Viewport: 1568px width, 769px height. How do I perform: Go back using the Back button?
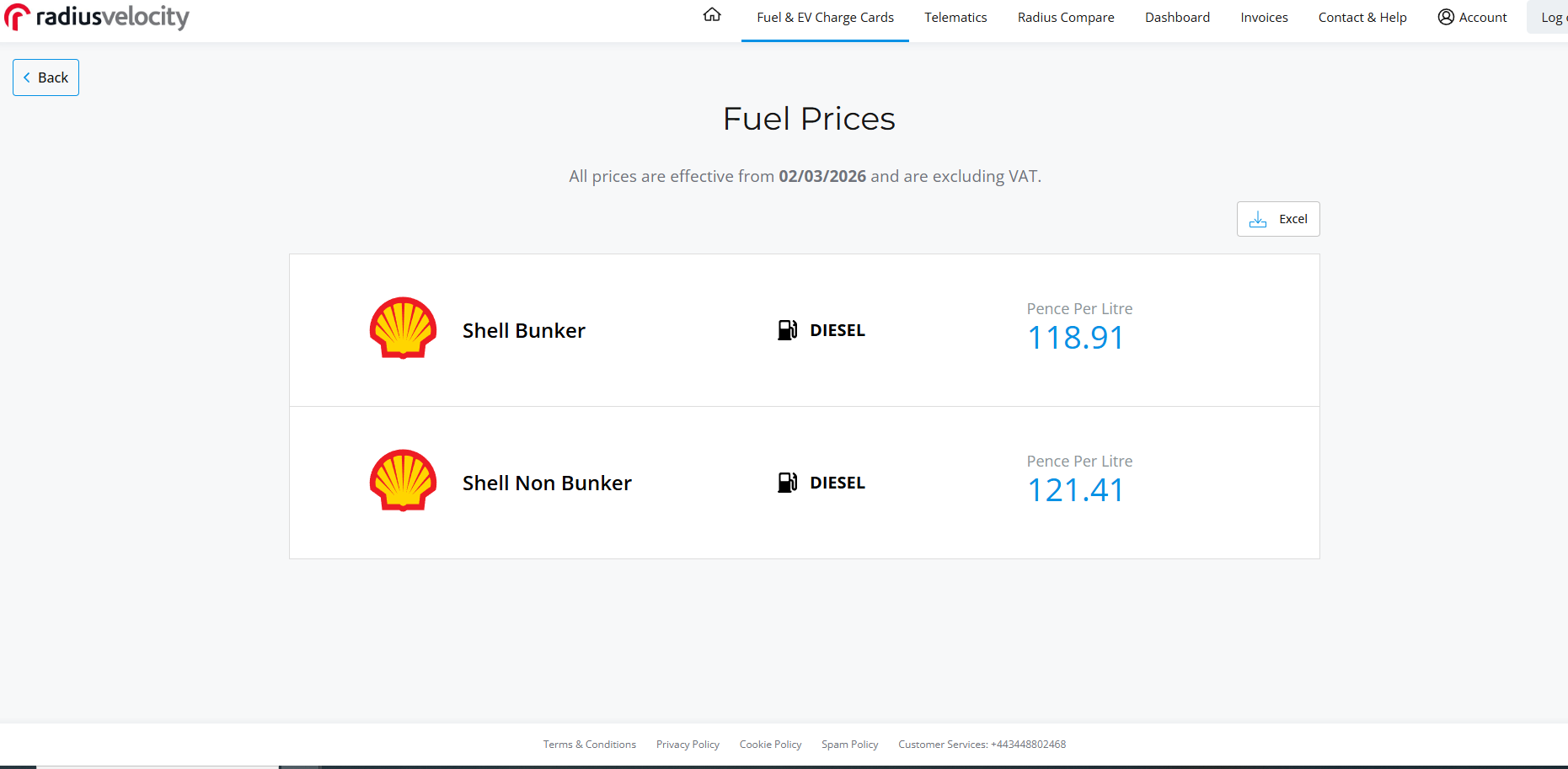point(45,77)
